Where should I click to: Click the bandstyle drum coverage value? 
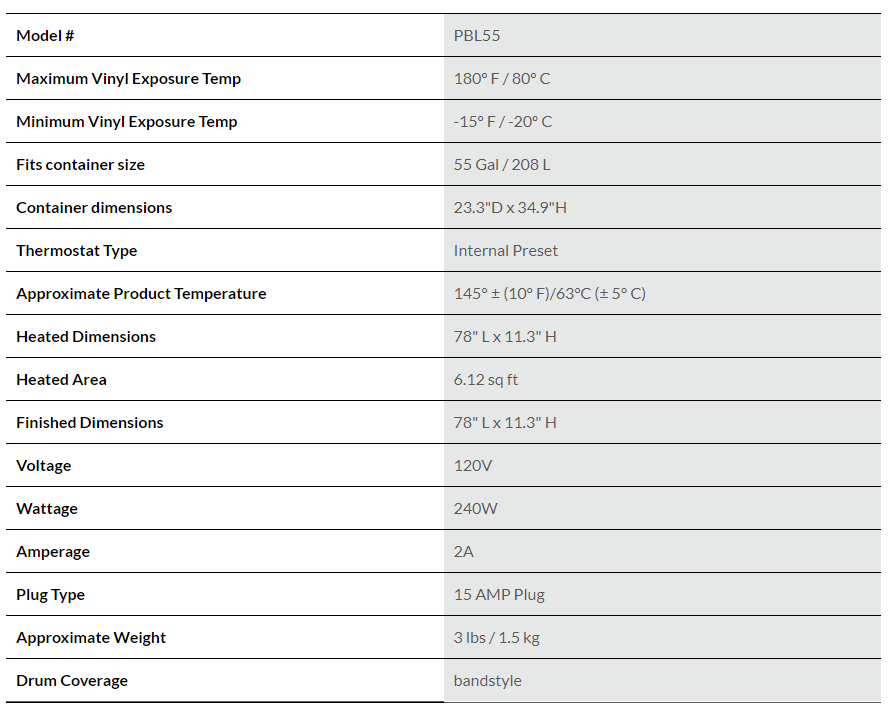[488, 681]
